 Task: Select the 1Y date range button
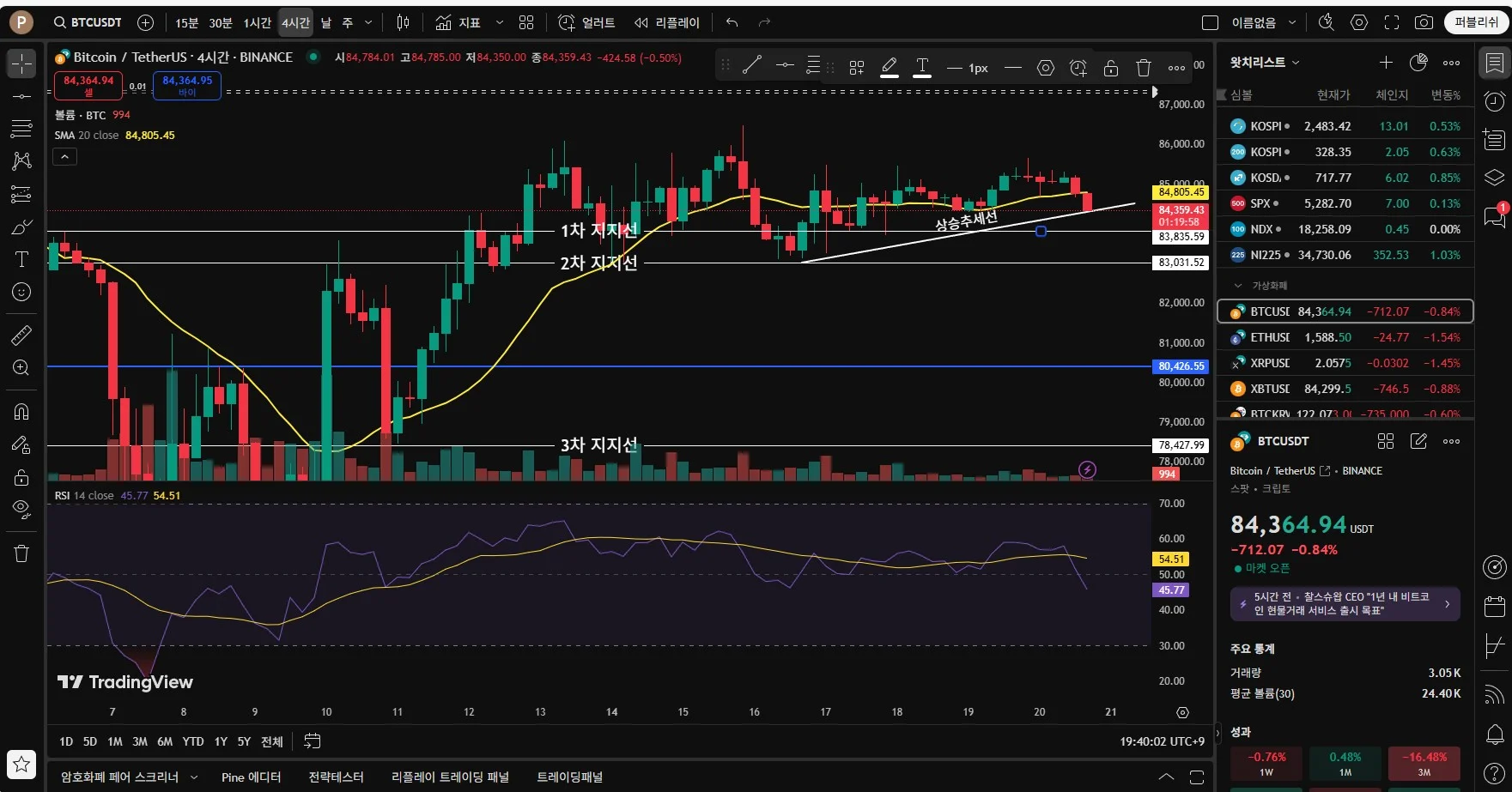point(221,741)
